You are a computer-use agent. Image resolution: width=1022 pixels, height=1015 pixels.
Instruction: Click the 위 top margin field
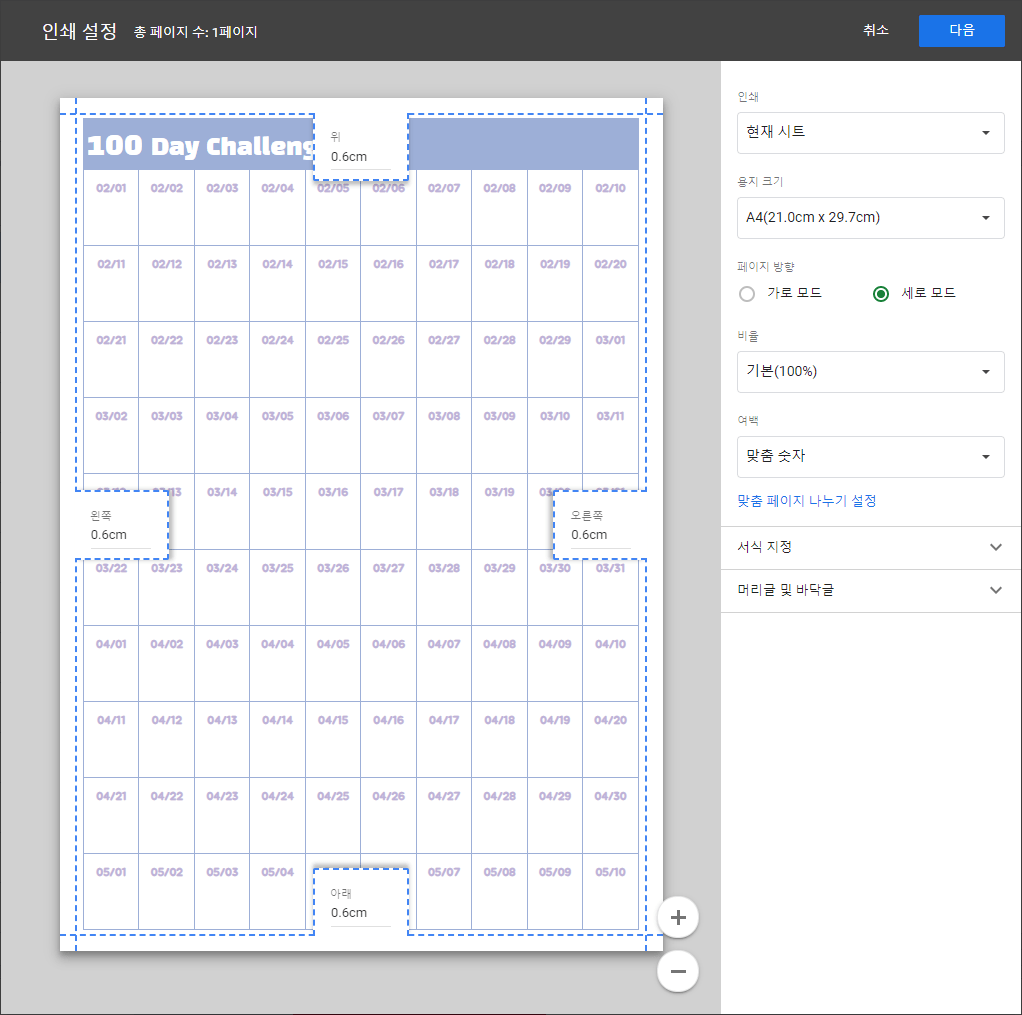pos(360,156)
